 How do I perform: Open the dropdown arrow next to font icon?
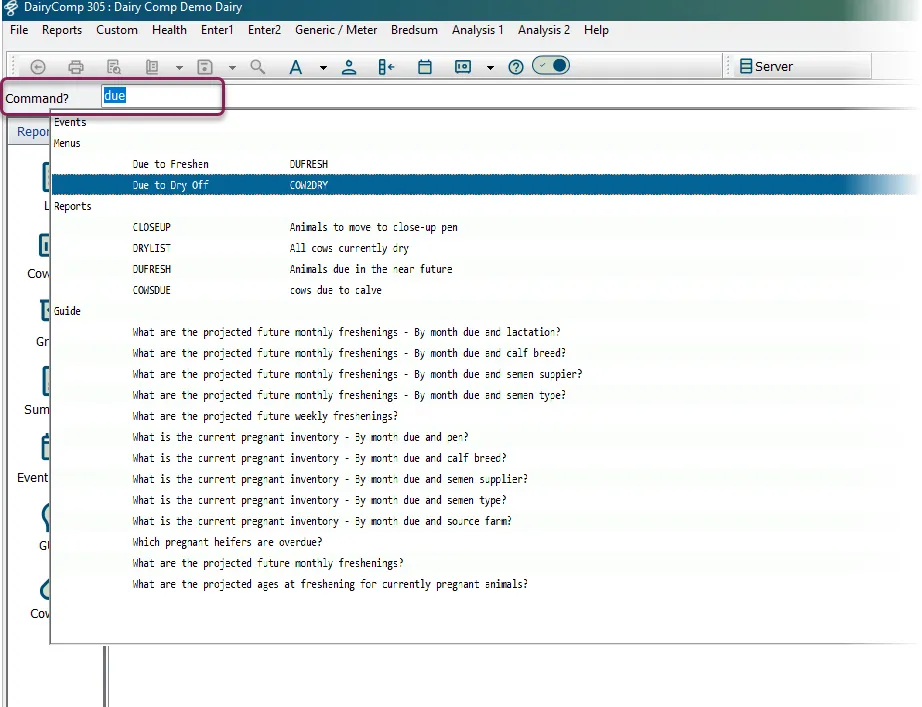(x=323, y=68)
